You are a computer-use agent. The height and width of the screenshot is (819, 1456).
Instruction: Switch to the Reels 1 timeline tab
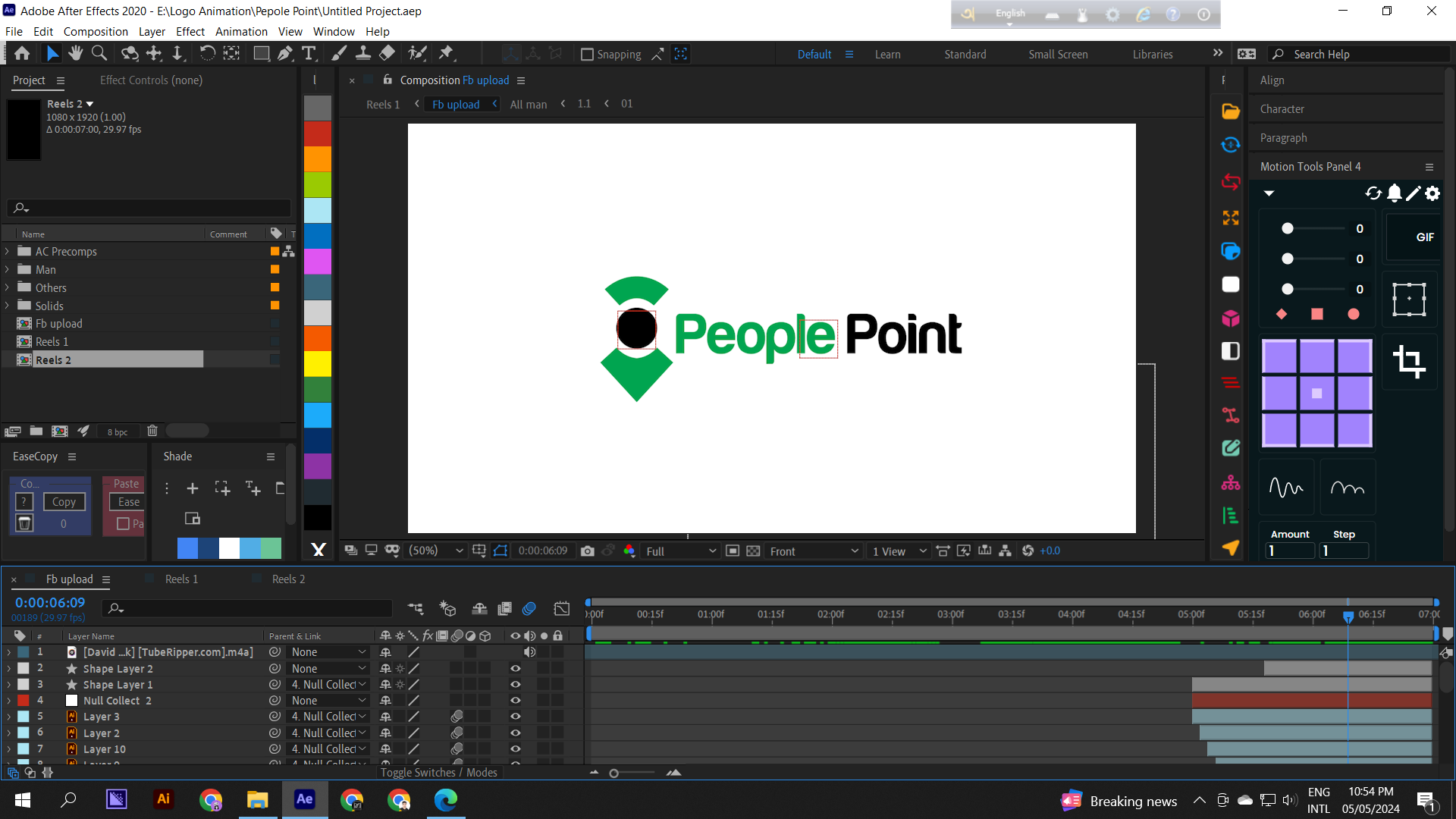(x=182, y=579)
